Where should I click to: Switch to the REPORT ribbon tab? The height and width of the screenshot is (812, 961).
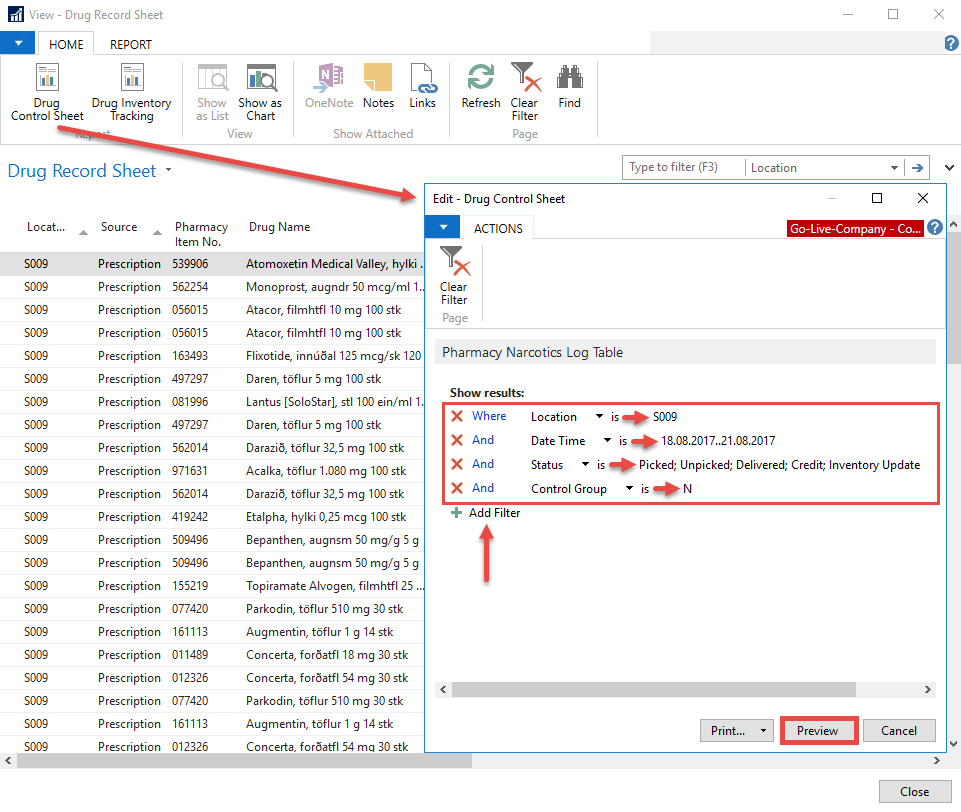(131, 44)
